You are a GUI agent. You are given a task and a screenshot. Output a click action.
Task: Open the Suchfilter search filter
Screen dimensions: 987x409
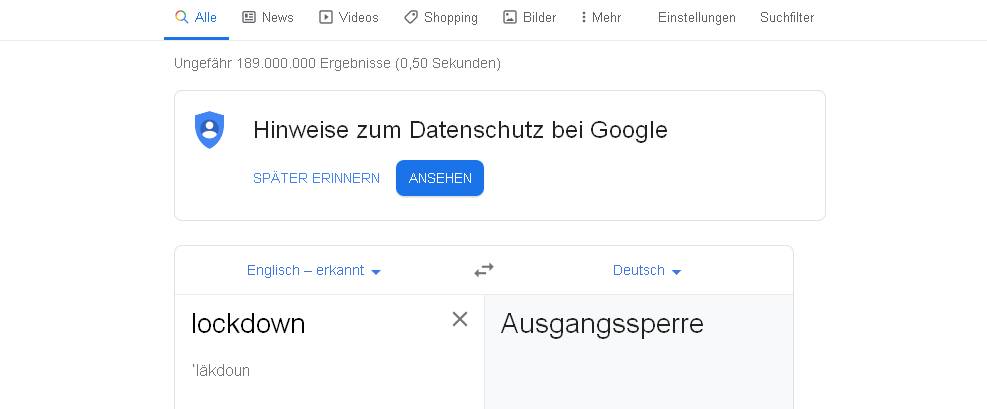[787, 18]
